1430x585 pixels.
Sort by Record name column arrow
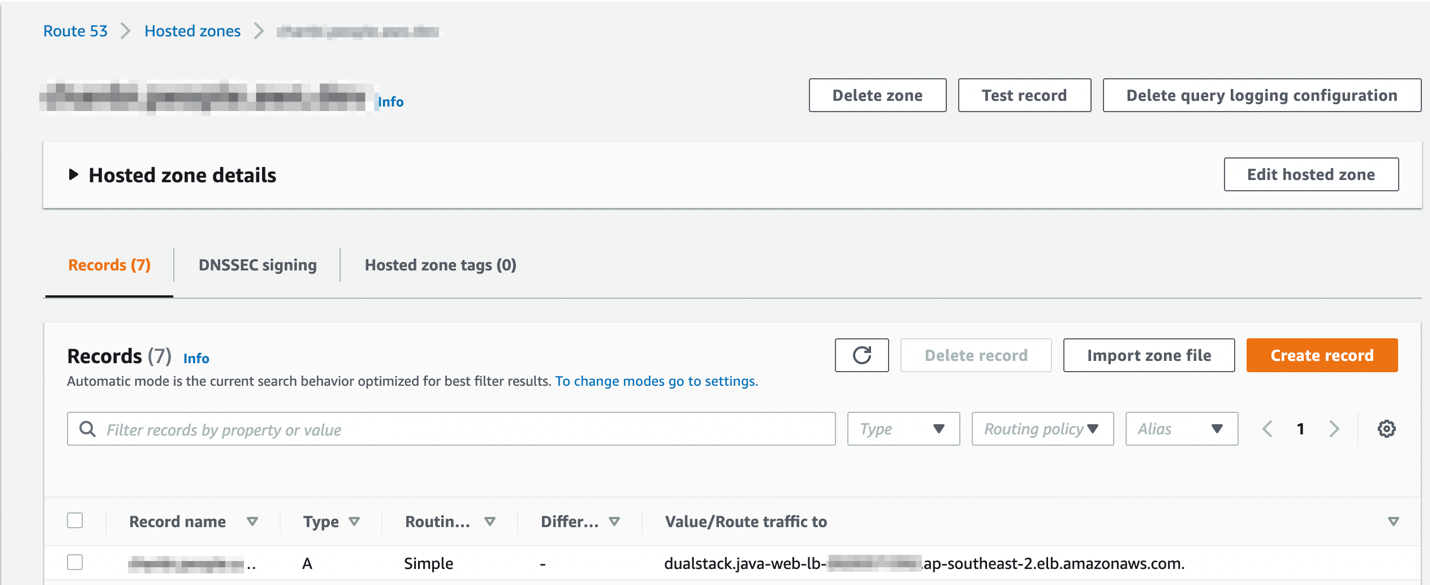[252, 522]
